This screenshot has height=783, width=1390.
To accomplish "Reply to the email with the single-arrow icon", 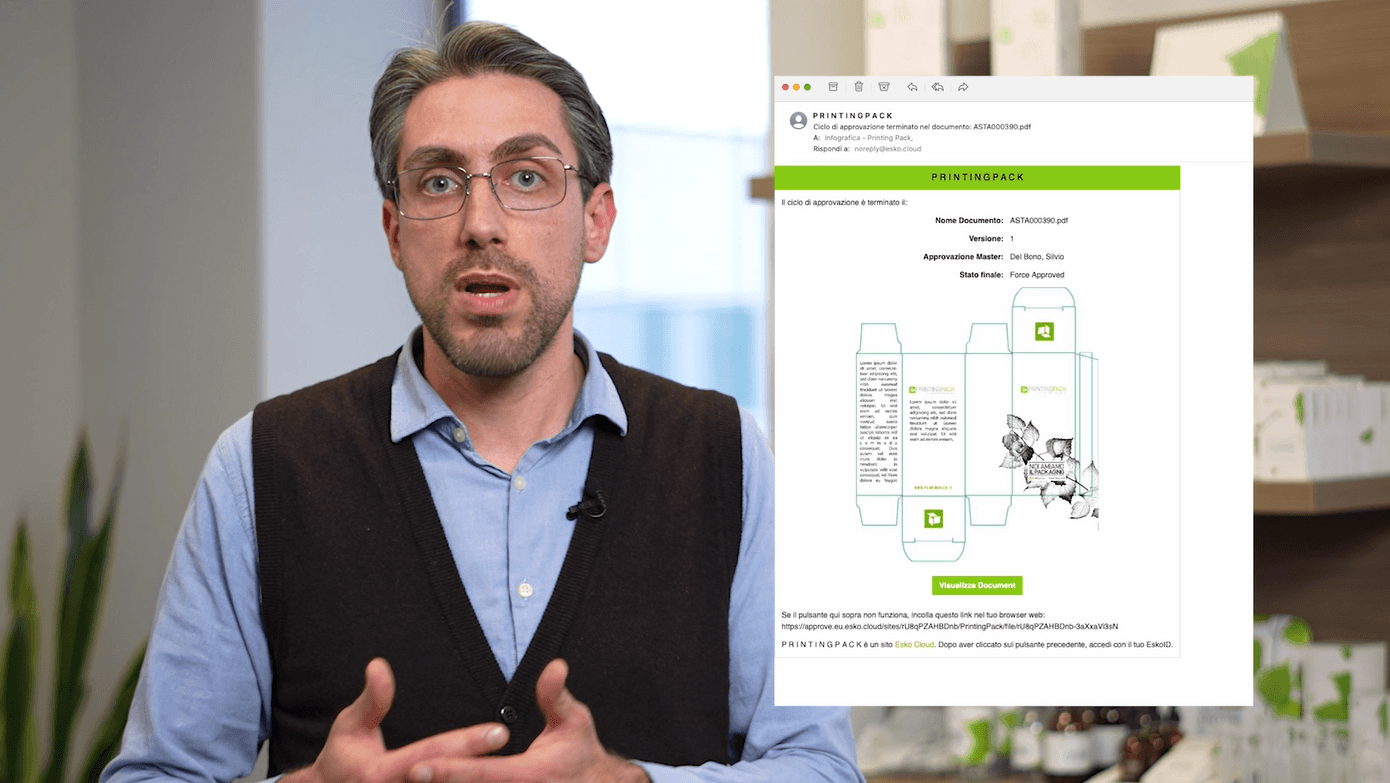I will click(x=912, y=87).
